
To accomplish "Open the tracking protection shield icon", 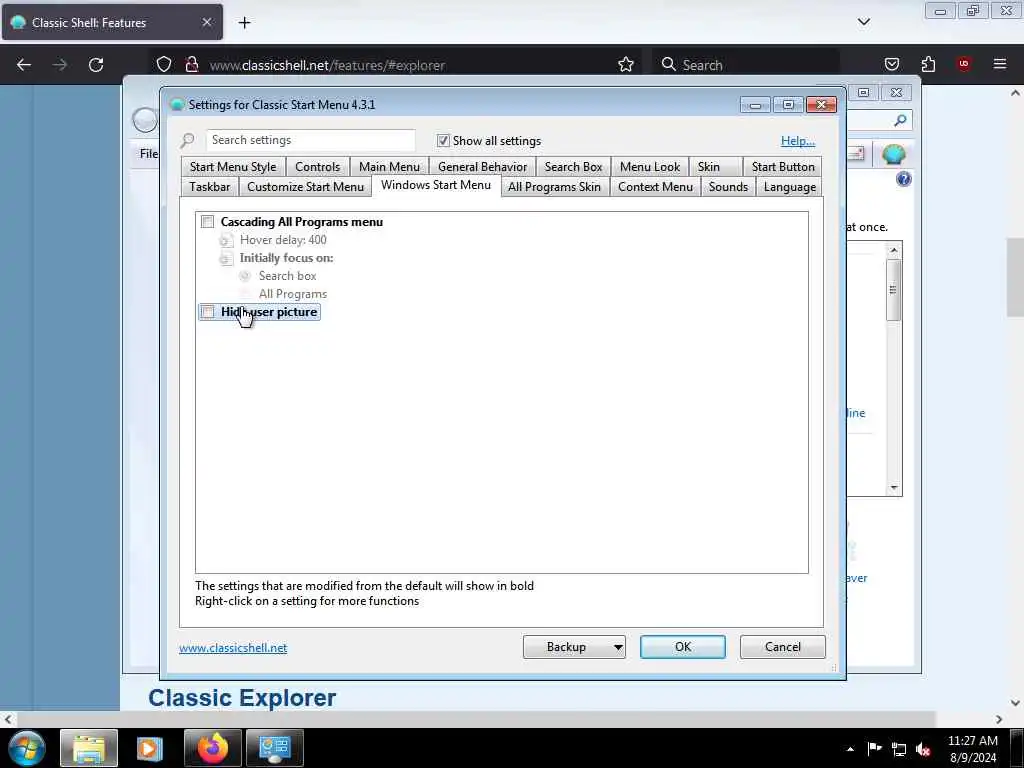I will (x=164, y=65).
